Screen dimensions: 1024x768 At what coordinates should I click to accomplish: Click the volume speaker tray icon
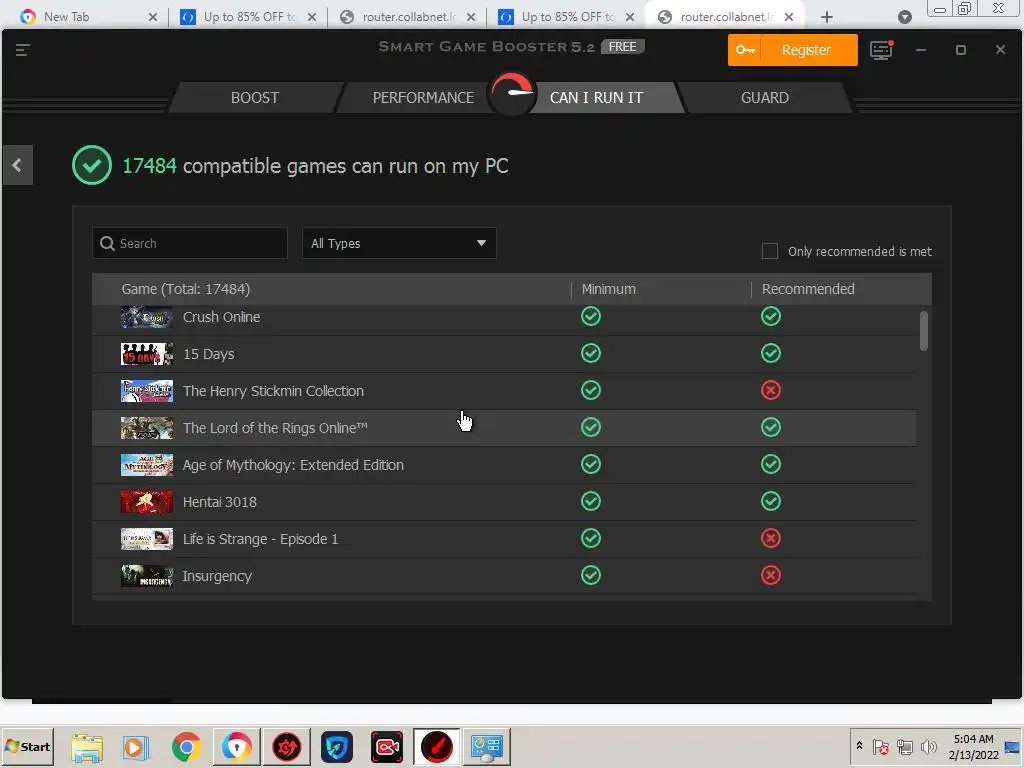click(x=928, y=747)
